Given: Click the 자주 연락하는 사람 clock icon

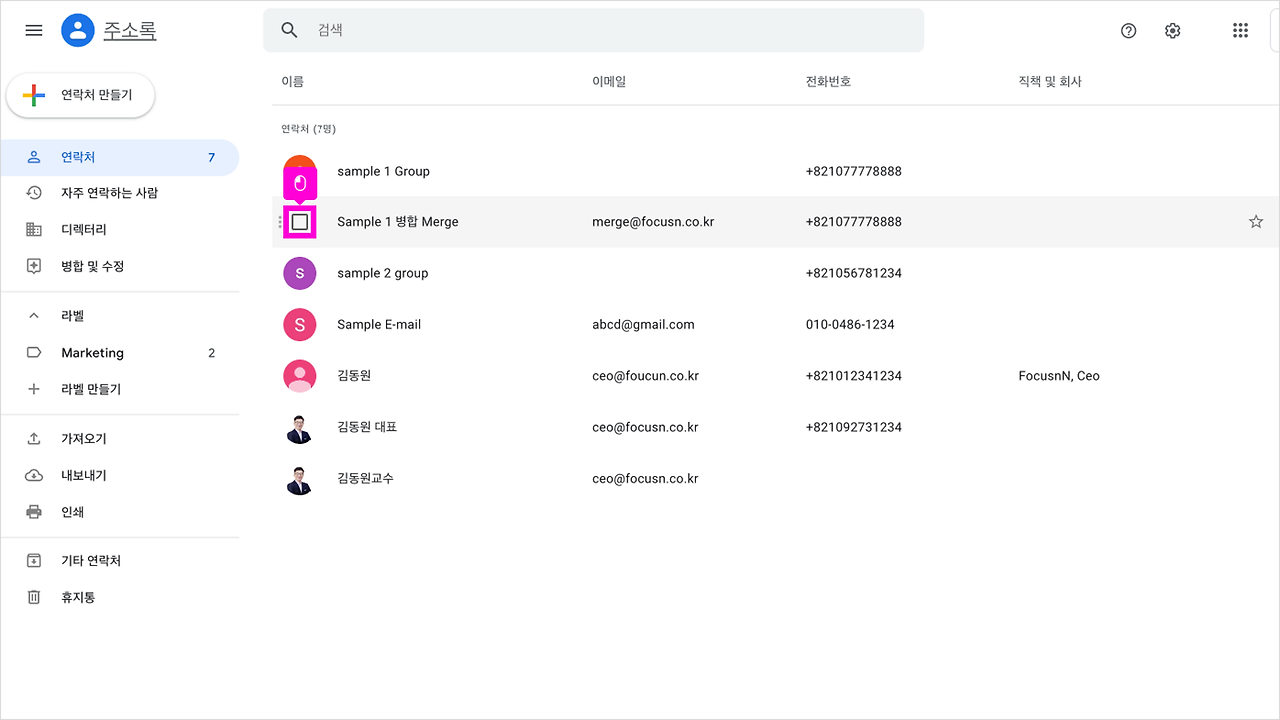Looking at the screenshot, I should pos(33,192).
